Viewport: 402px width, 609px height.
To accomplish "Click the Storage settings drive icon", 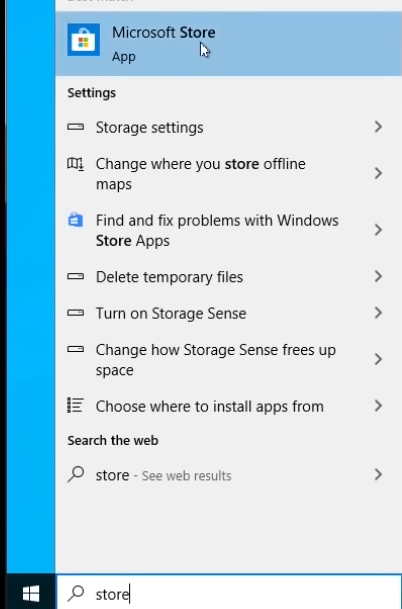I will [x=75, y=127].
